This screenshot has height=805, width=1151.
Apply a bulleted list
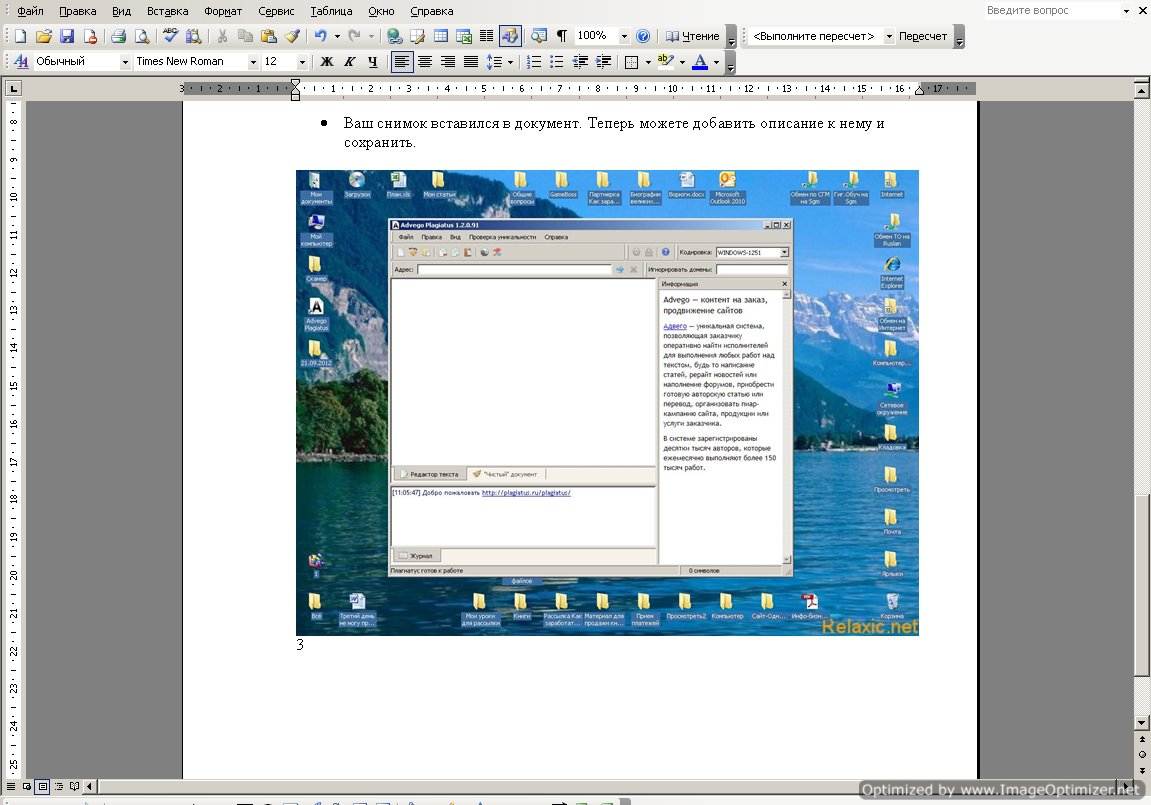pyautogui.click(x=557, y=62)
